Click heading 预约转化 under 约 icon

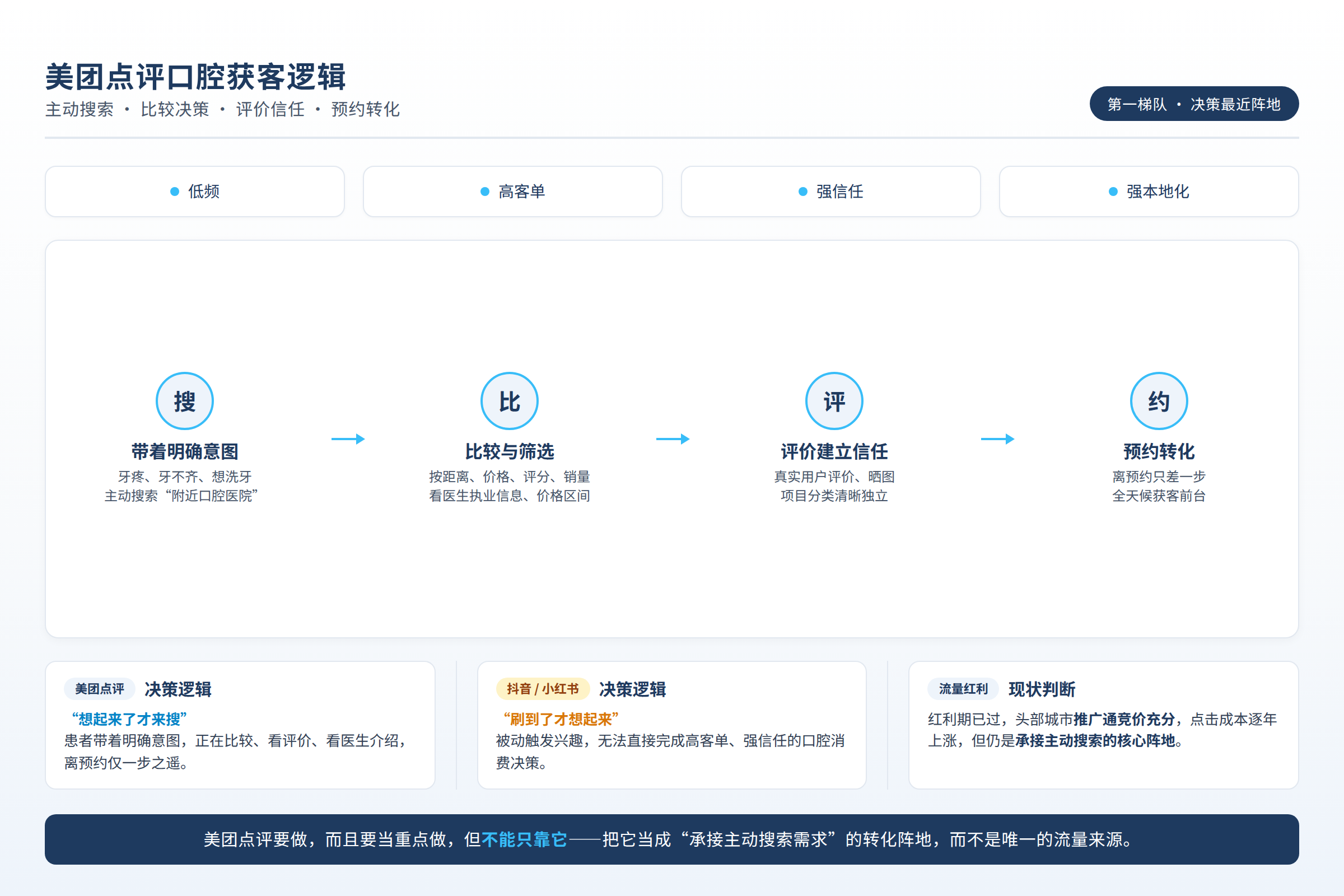pos(1159,451)
